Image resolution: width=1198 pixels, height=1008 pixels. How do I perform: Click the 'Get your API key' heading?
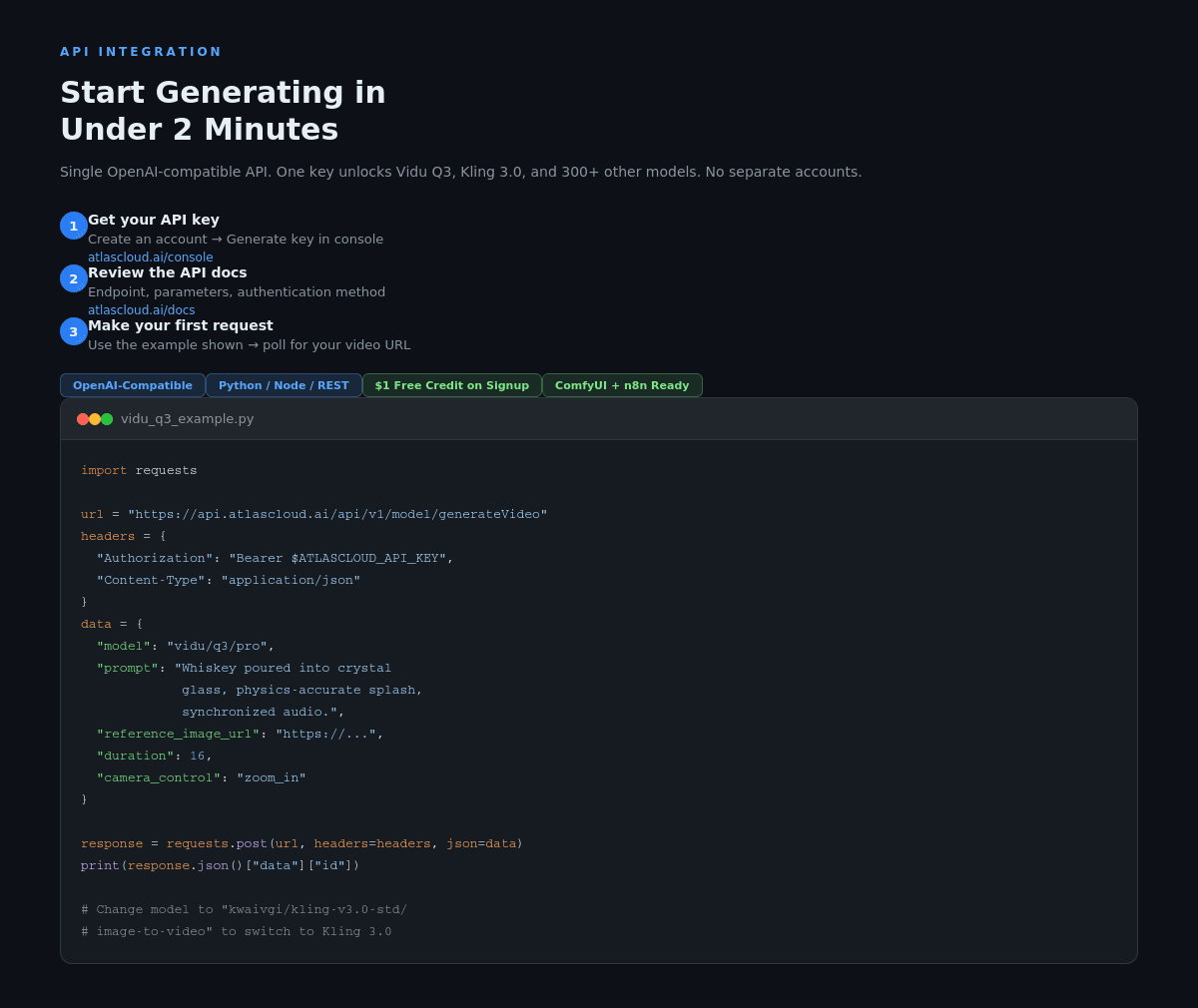154,220
